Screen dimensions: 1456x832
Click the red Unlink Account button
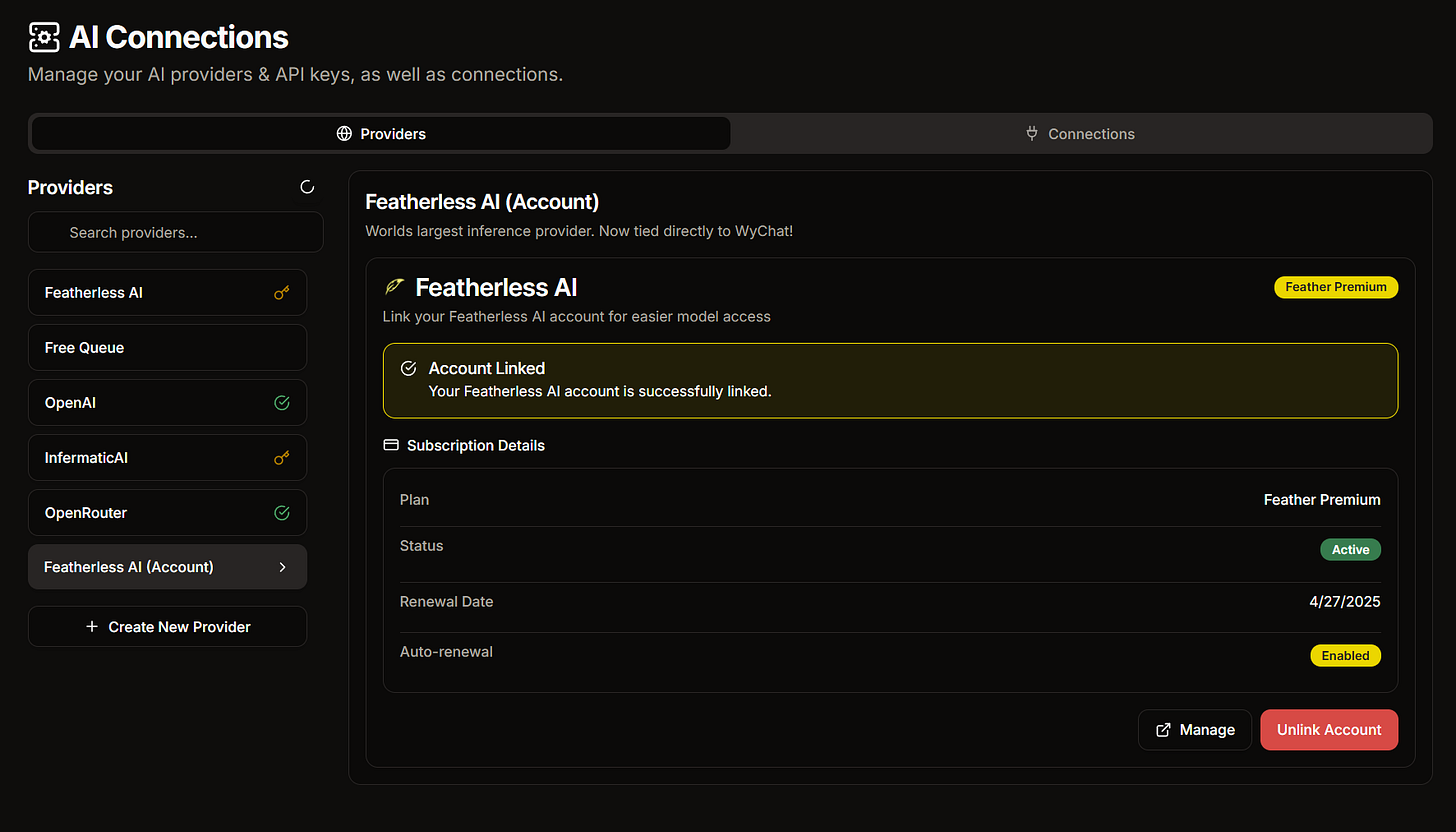pos(1329,730)
